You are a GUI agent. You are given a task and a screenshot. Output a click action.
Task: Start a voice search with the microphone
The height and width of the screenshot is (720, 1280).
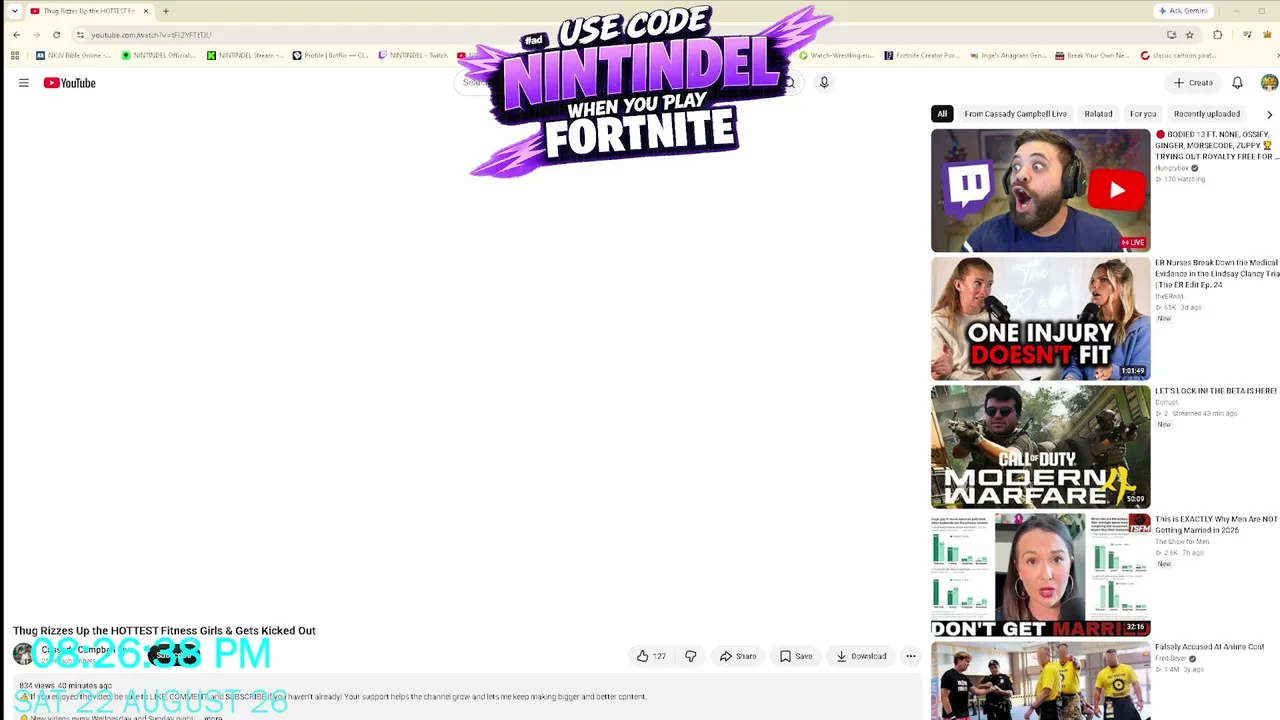(824, 83)
